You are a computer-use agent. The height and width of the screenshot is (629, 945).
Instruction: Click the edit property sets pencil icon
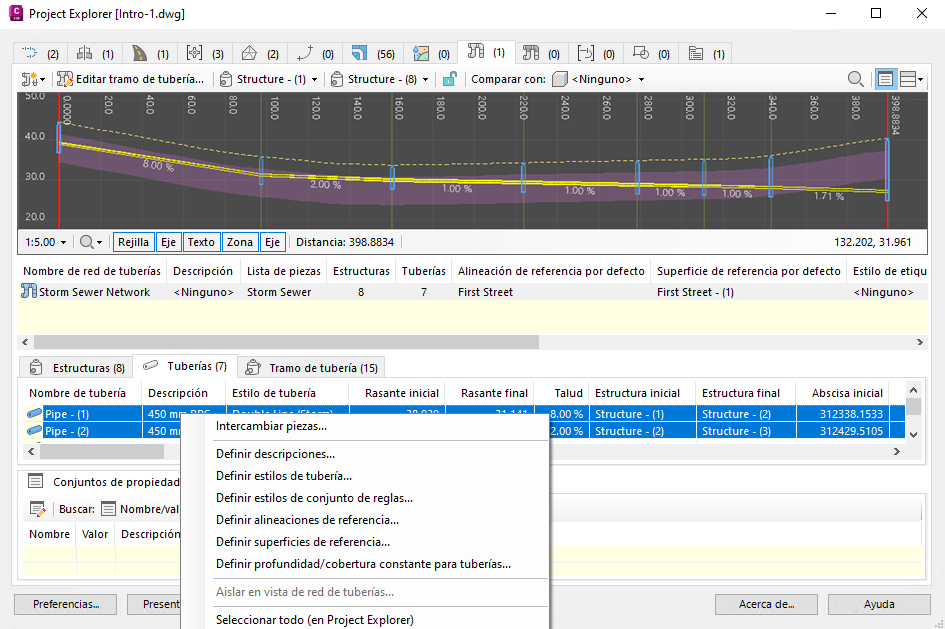37,509
